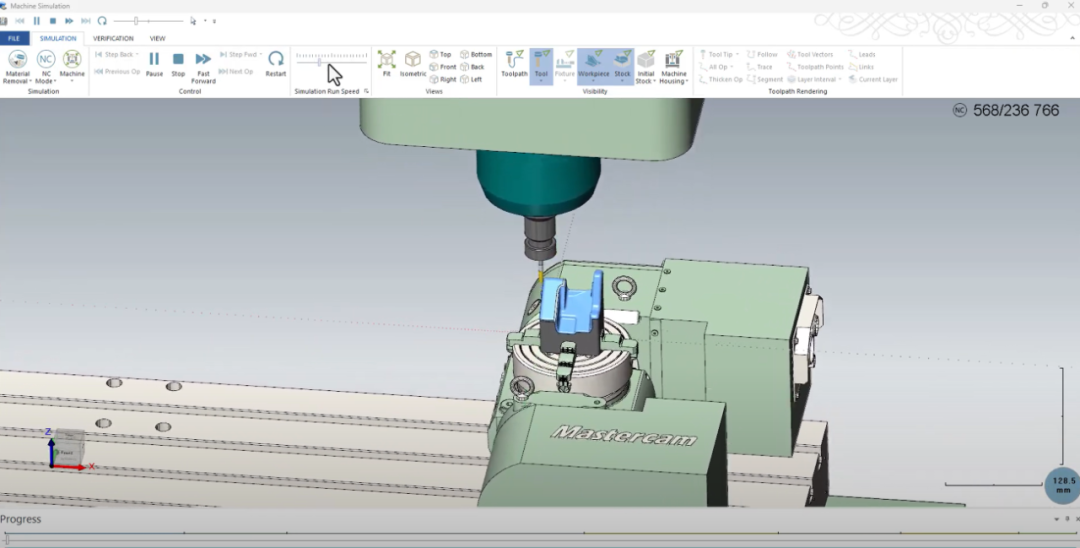Viewport: 1080px width, 548px height.
Task: Expand the Machine Housing dropdown arrow
Action: (687, 81)
